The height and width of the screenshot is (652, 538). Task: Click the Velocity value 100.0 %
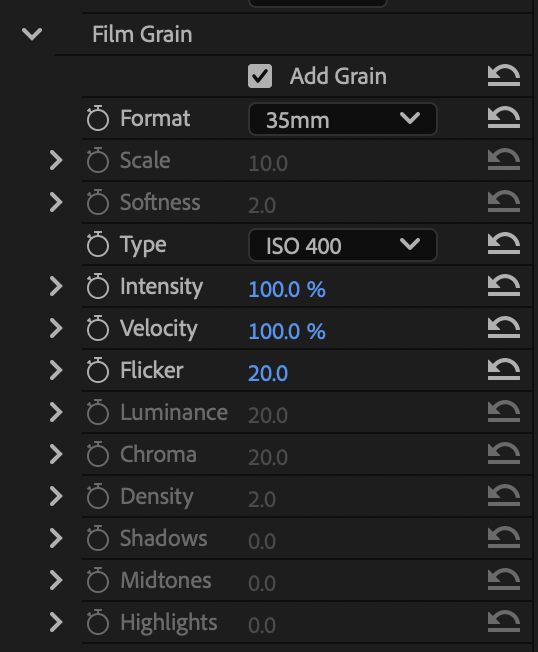[287, 331]
